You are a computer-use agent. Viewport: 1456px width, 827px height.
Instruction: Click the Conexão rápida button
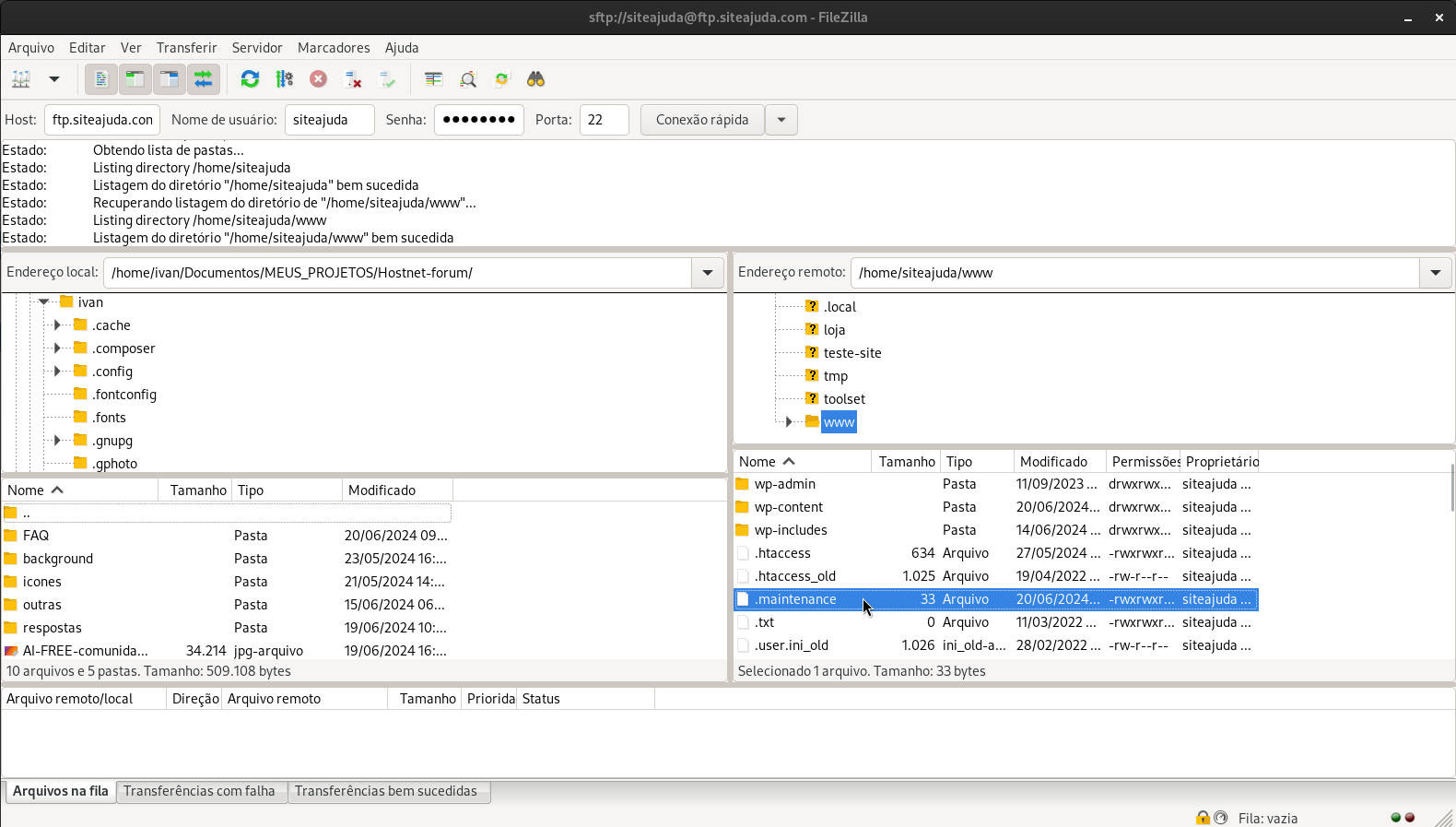click(702, 120)
